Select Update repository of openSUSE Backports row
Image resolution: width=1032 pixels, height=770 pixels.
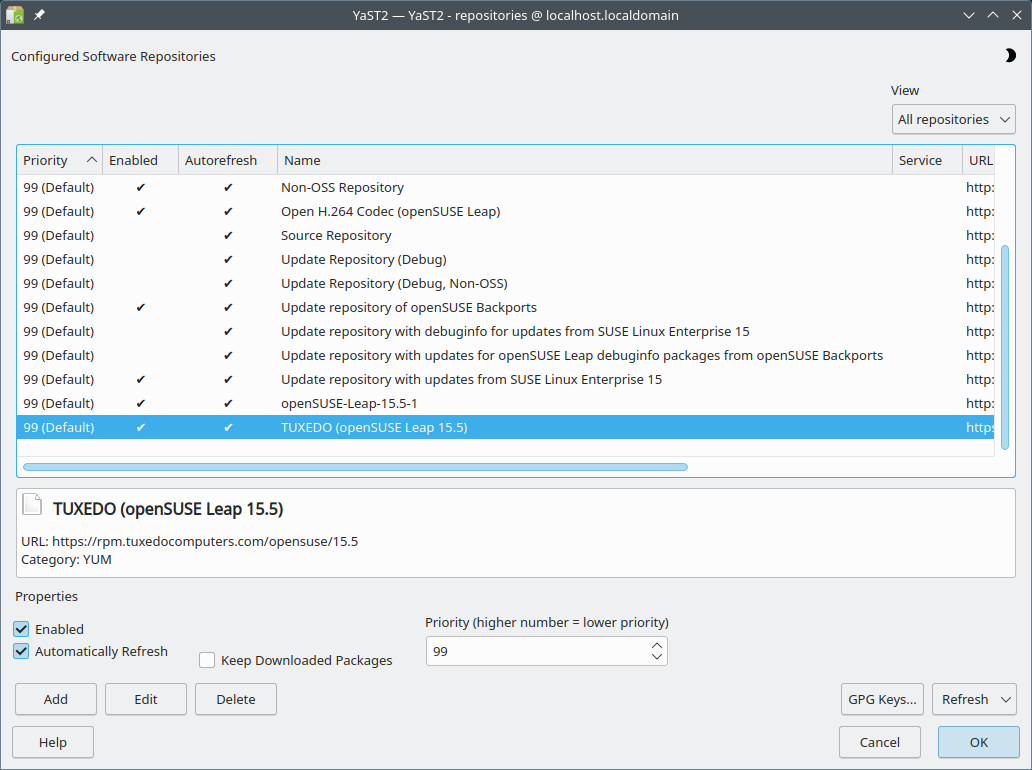[505, 307]
